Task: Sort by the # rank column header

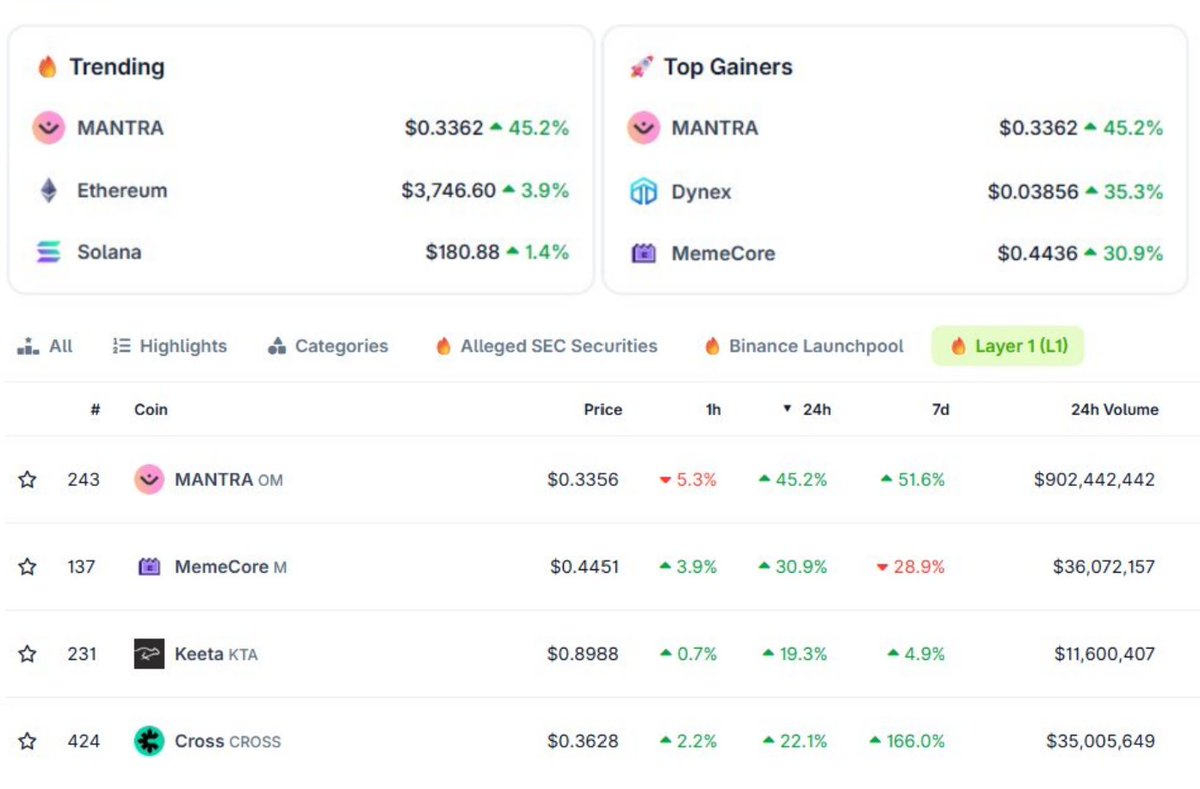Action: [95, 409]
